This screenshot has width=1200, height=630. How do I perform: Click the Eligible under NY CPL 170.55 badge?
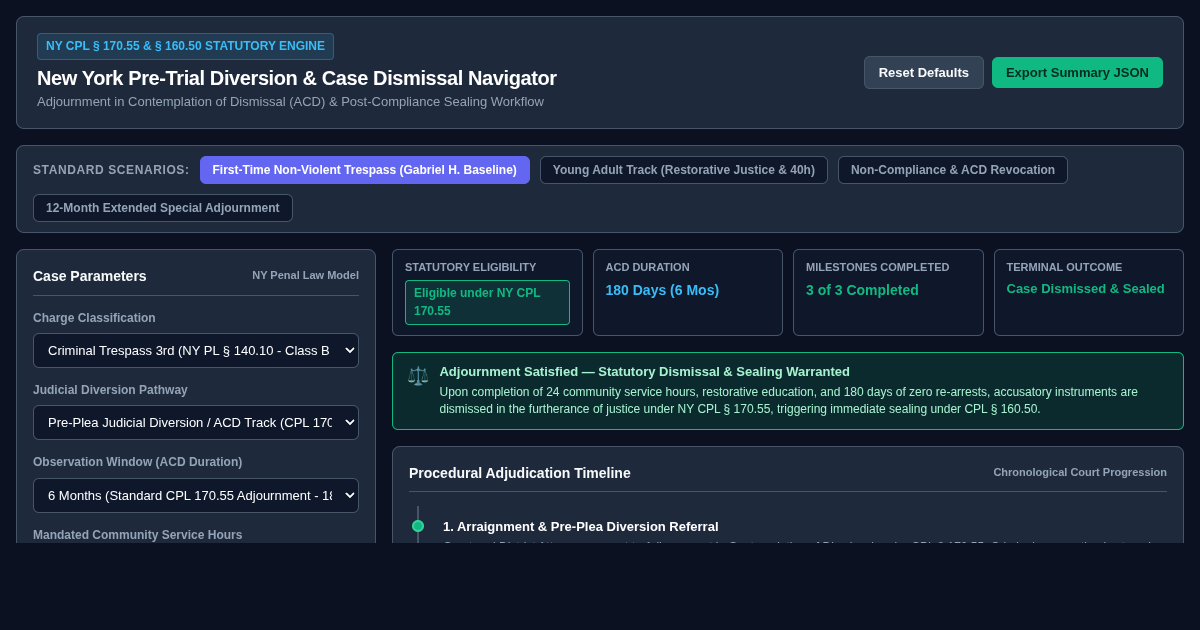[x=487, y=302]
